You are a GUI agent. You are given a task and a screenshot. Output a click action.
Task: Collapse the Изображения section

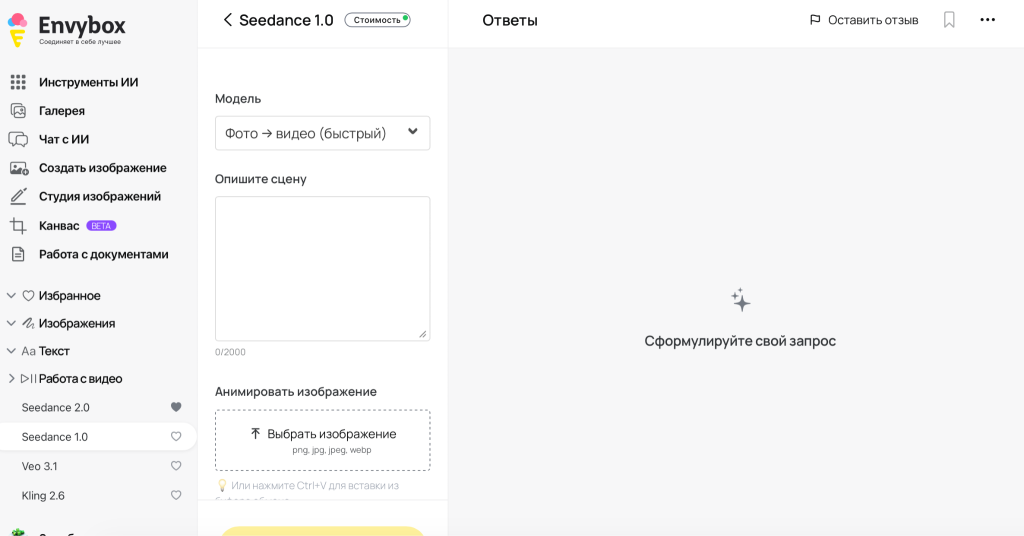11,323
